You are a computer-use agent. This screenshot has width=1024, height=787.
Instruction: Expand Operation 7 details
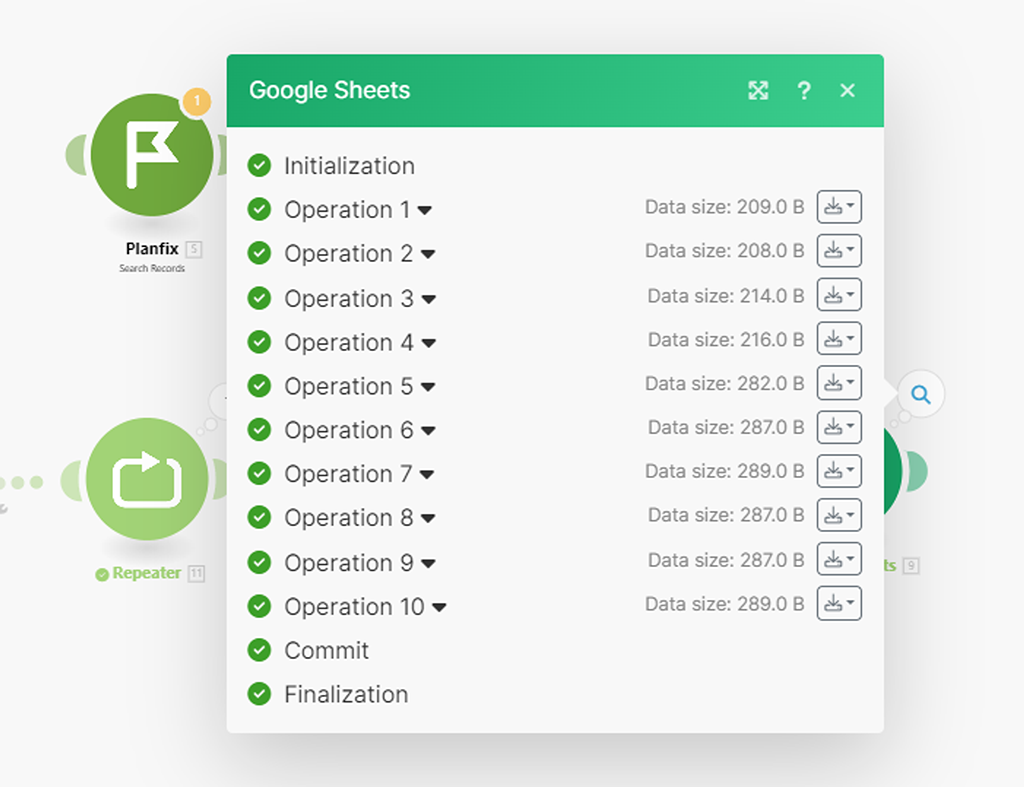point(426,474)
